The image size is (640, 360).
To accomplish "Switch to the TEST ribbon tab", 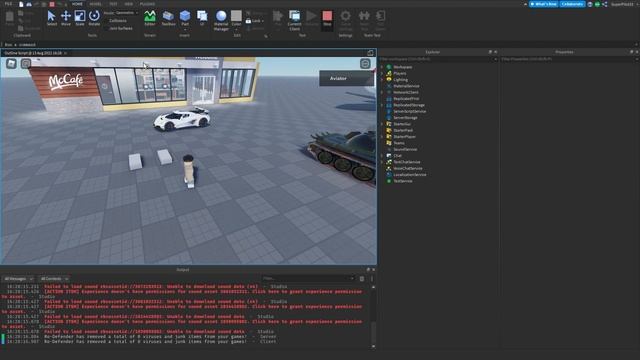I will click(x=113, y=4).
